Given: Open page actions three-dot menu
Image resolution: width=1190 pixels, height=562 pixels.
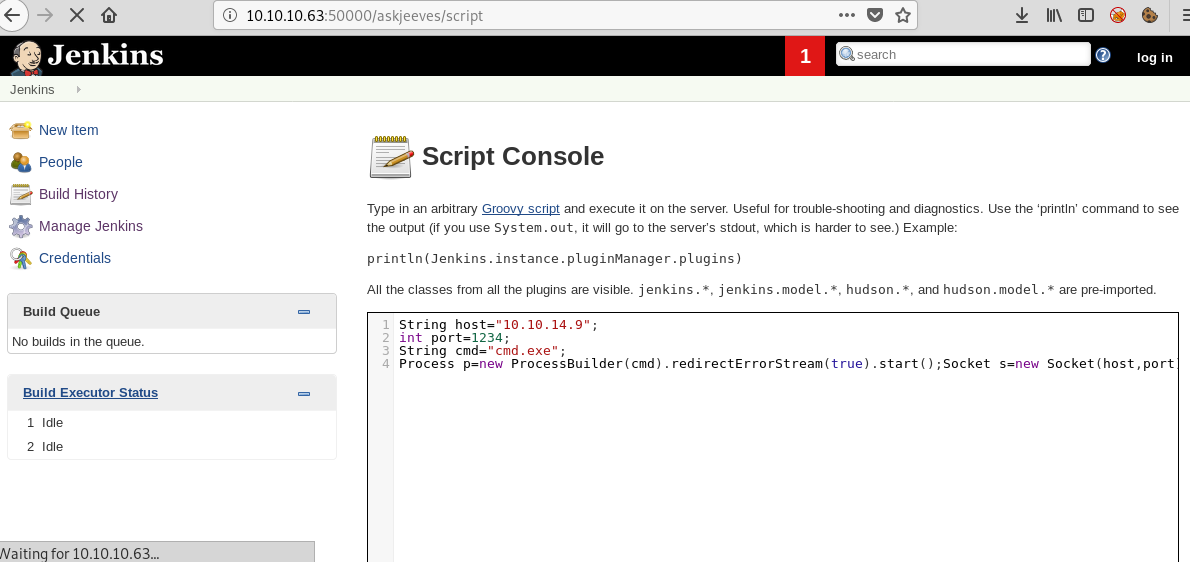Looking at the screenshot, I should (x=847, y=15).
